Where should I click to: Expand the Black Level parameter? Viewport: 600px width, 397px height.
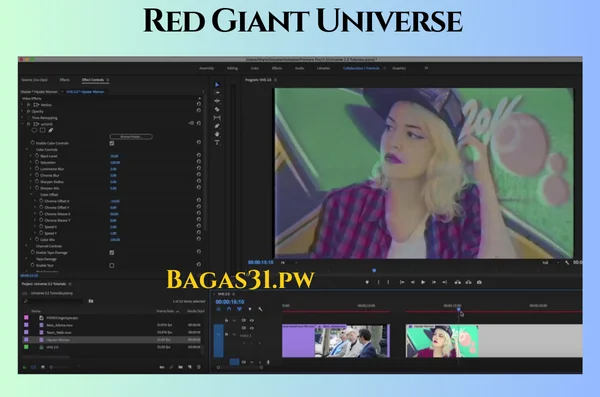pyautogui.click(x=31, y=156)
